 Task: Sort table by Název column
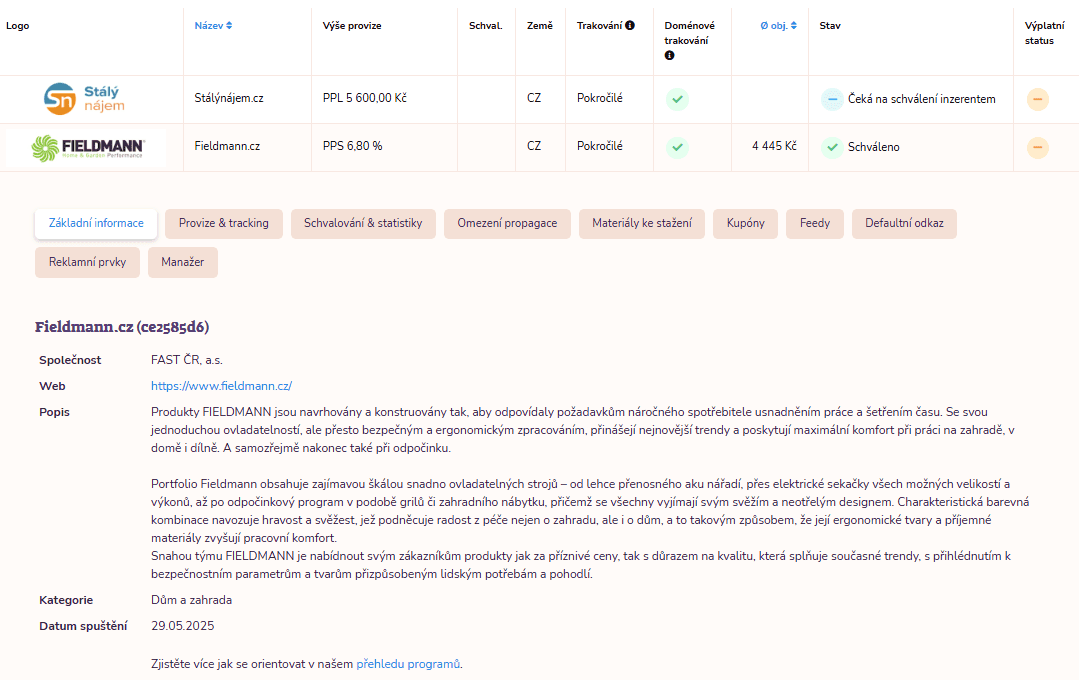213,25
